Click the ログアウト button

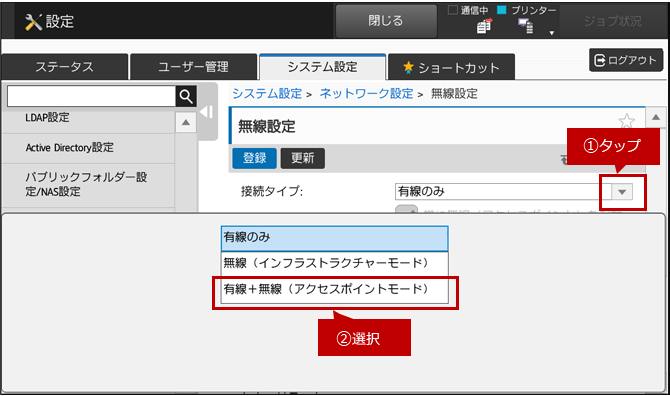626,60
